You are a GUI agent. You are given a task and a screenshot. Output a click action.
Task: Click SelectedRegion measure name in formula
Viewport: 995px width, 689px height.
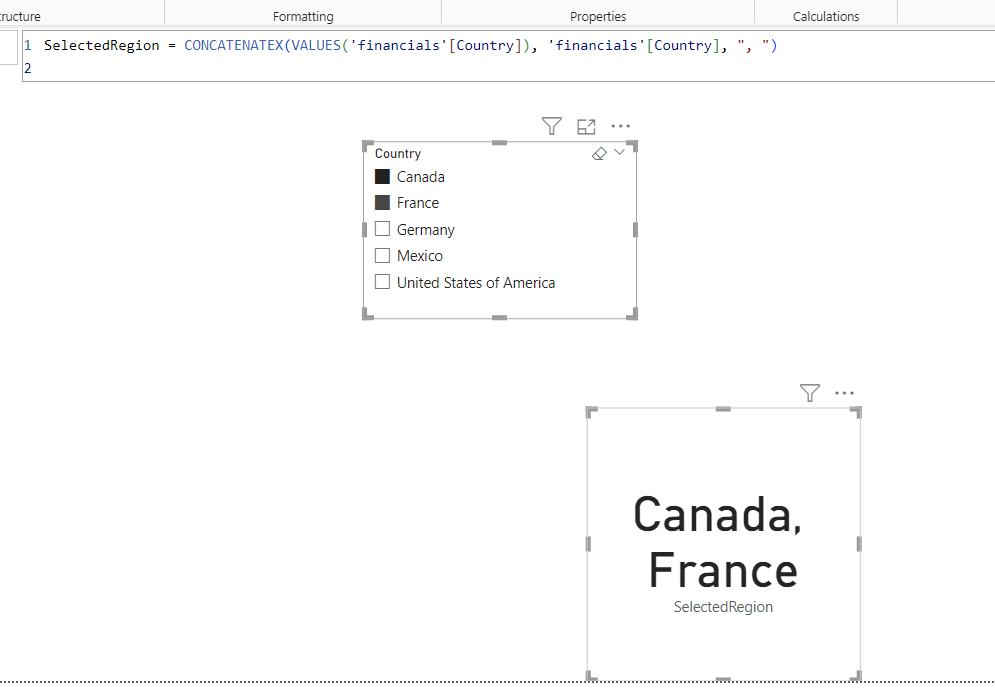pos(102,45)
